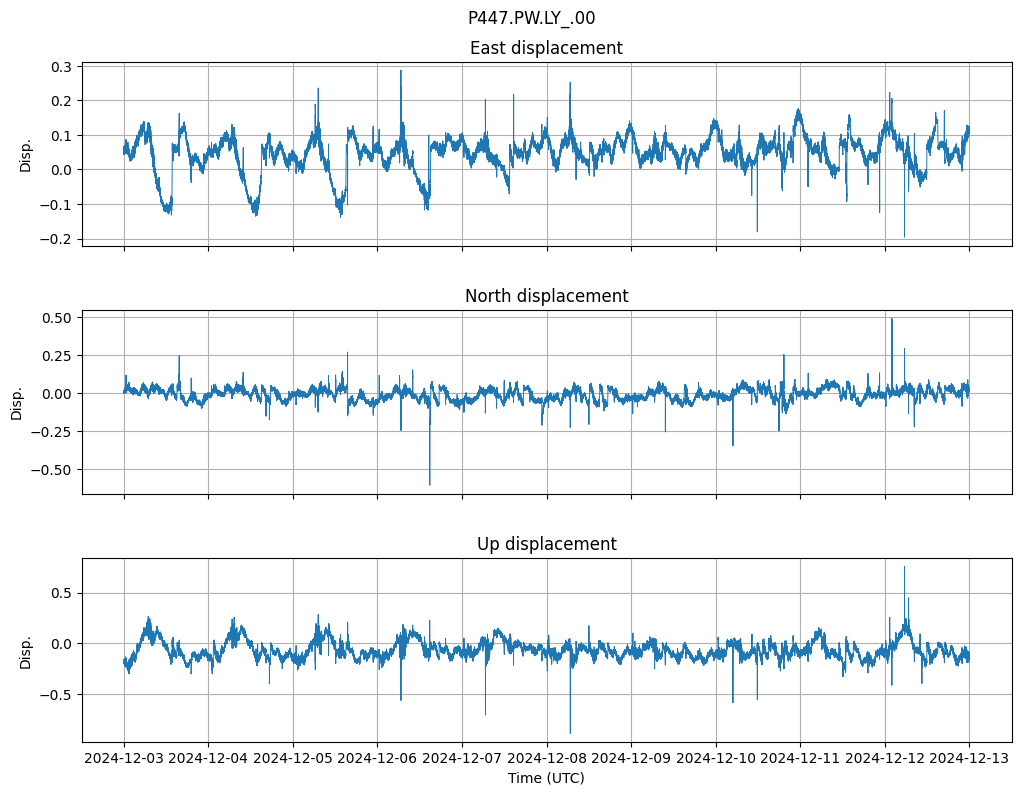The height and width of the screenshot is (795, 1021).
Task: Click the 0.3 tick on the East y-axis
Action: 60,67
